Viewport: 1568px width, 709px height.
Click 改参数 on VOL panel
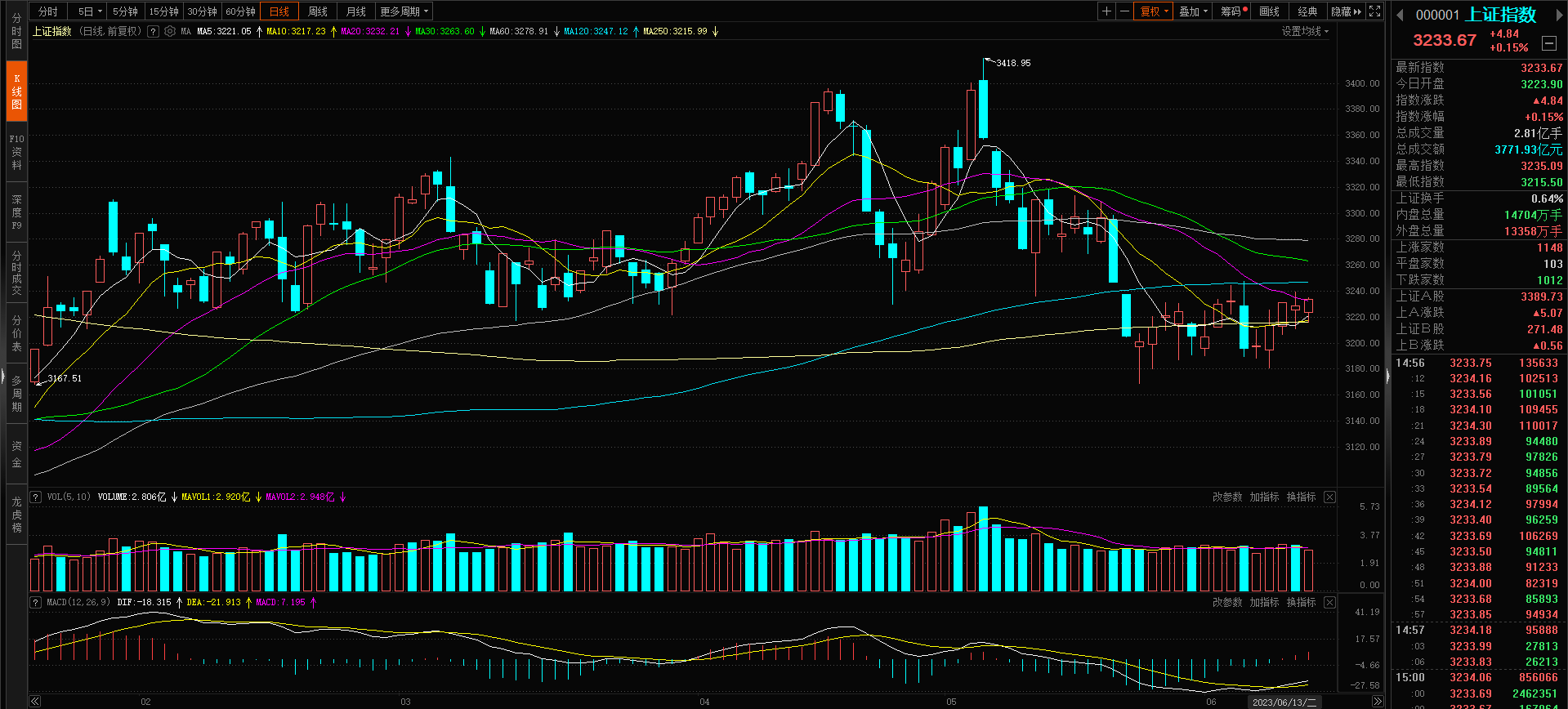(x=1226, y=497)
